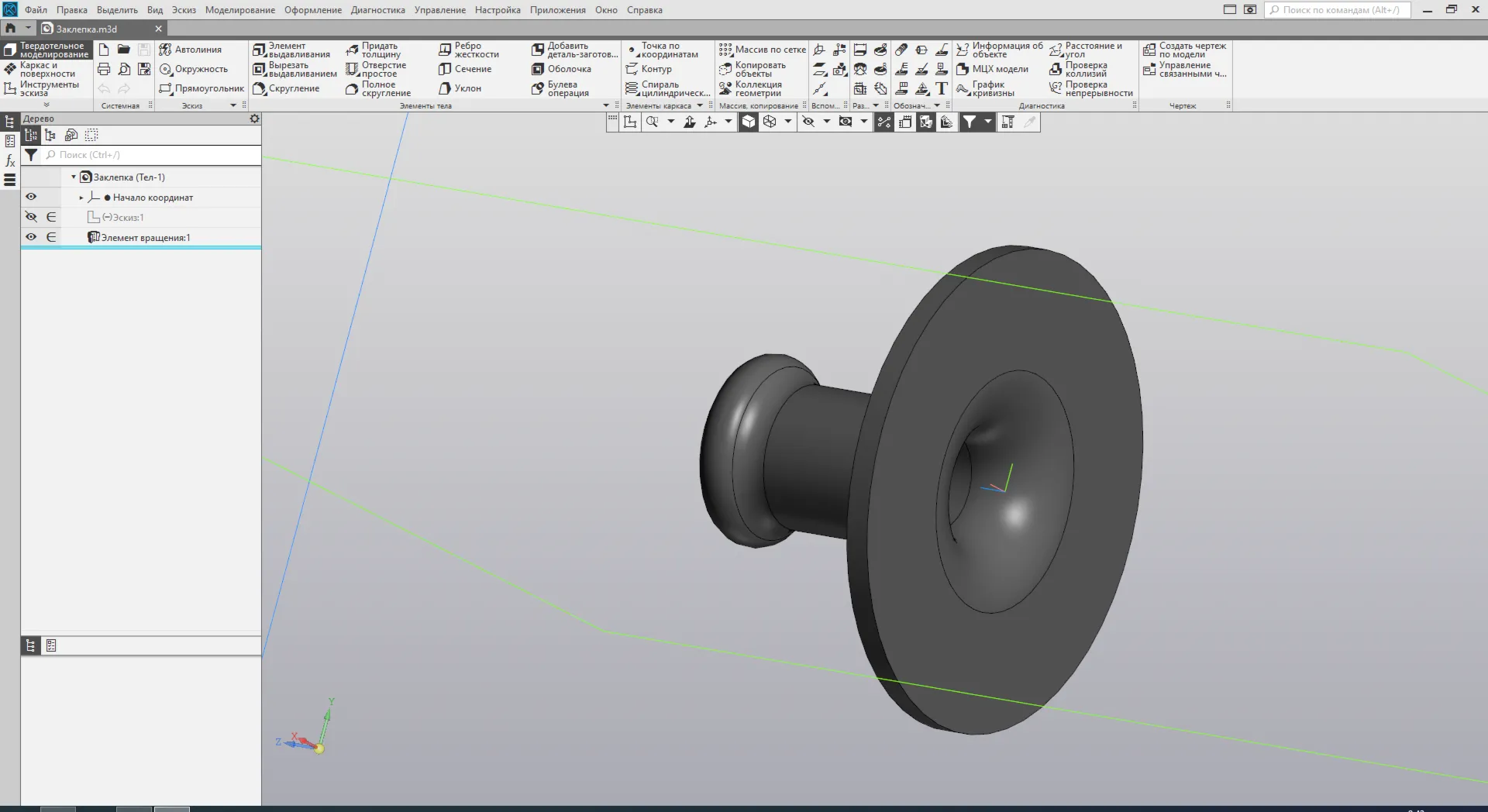Screen dimensions: 1488x812
Task: Show the hidden Эскиз:1 sketch
Action: point(31,217)
